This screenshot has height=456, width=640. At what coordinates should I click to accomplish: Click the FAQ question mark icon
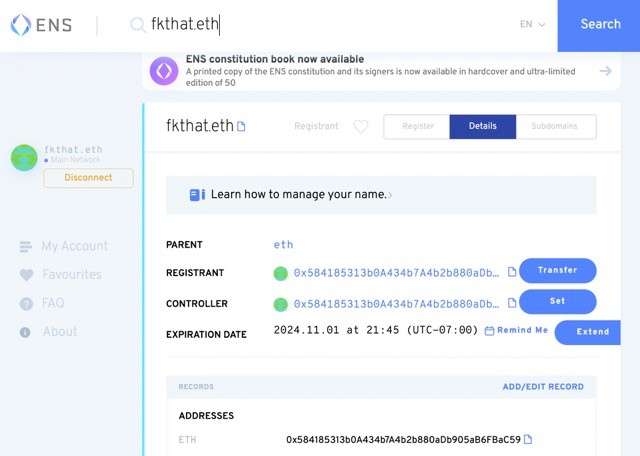click(x=26, y=304)
